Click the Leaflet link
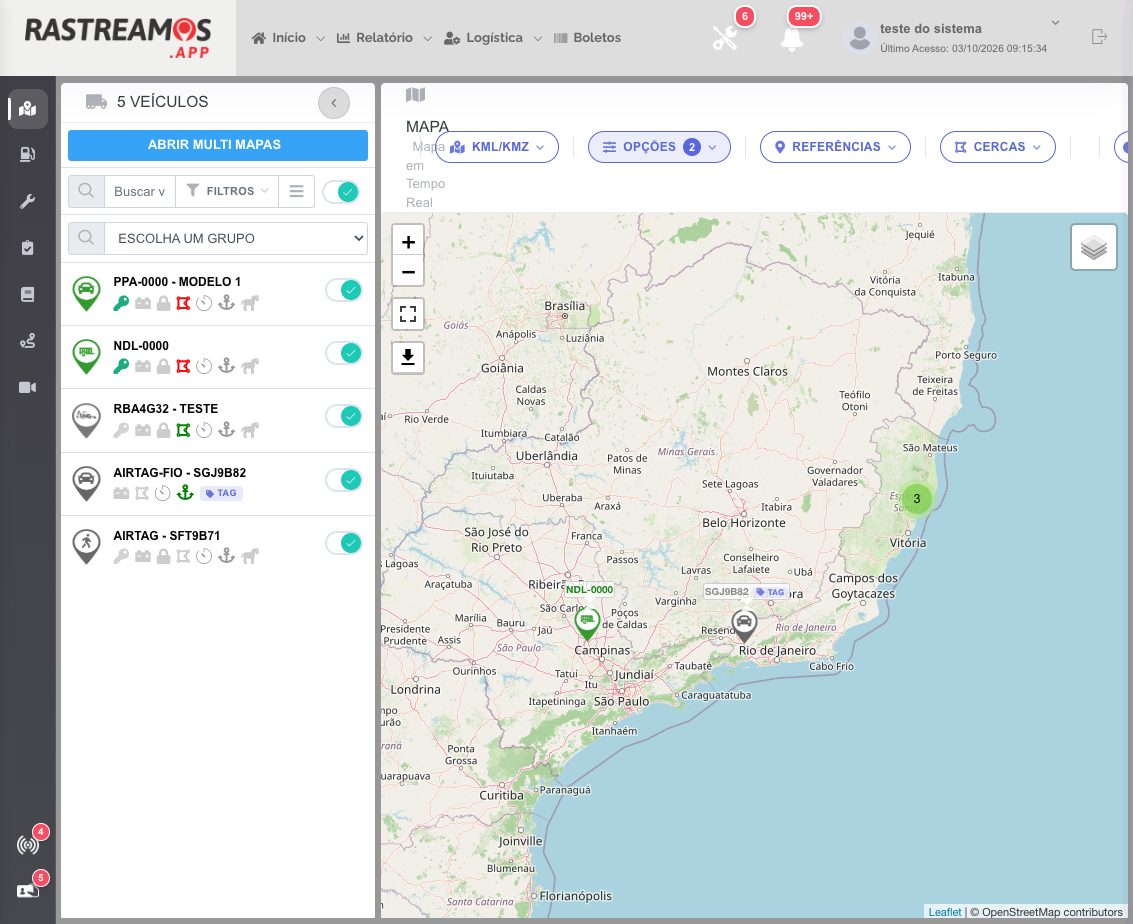The width and height of the screenshot is (1133, 924). (x=944, y=912)
